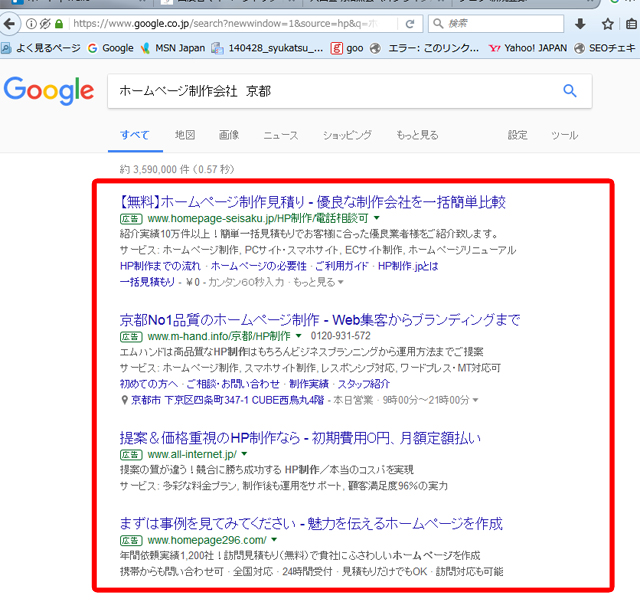Viewport: 640px width, 602px height.
Task: Expand the arrow beside www.homepage-seisaku.jp URL
Action: [377, 218]
